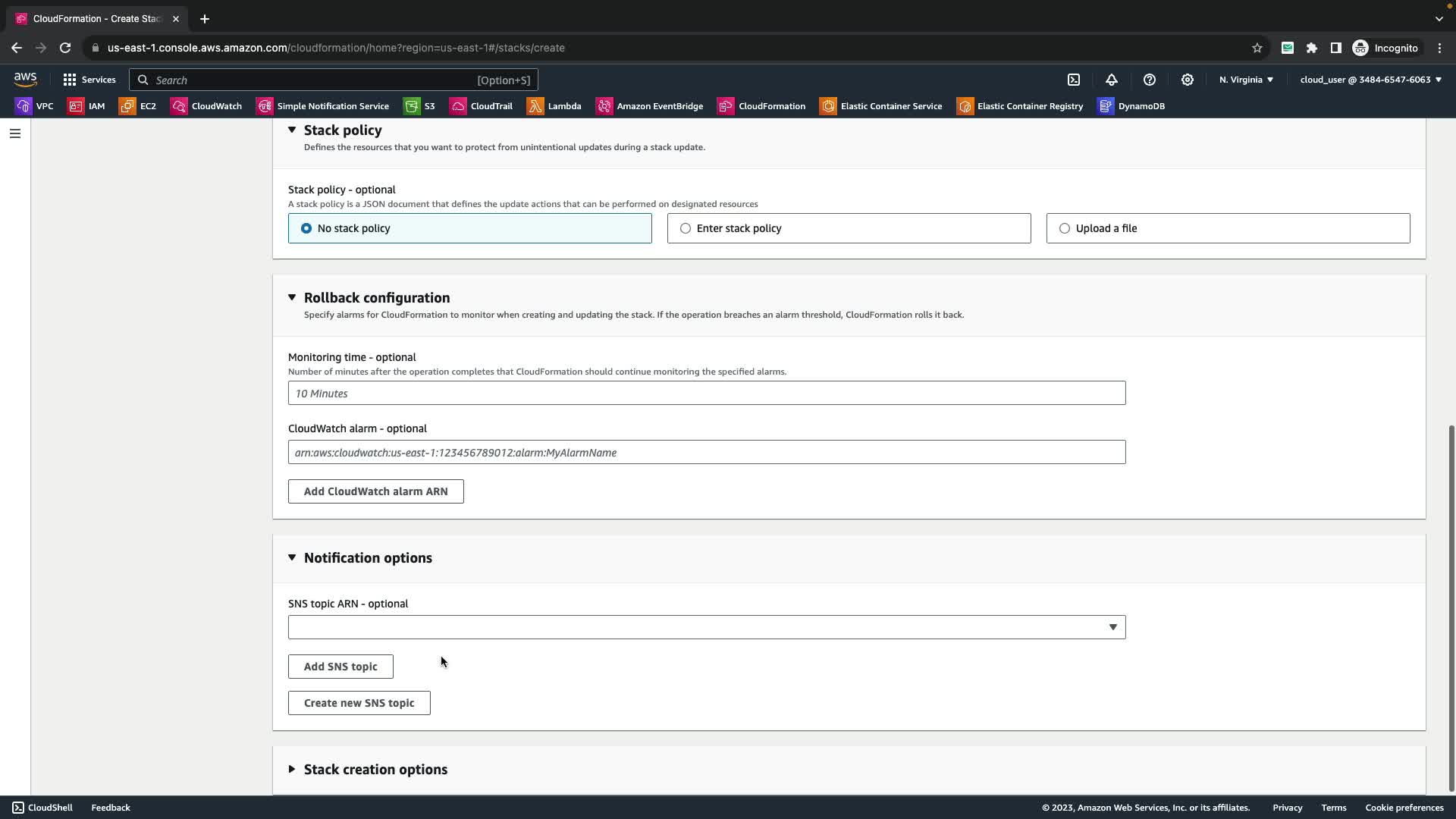The width and height of the screenshot is (1456, 819).
Task: Click Add CloudWatch alarm ARN button
Action: pos(375,491)
